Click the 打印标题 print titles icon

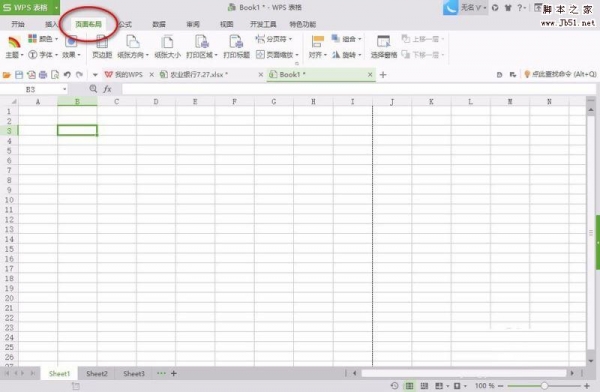[x=236, y=47]
